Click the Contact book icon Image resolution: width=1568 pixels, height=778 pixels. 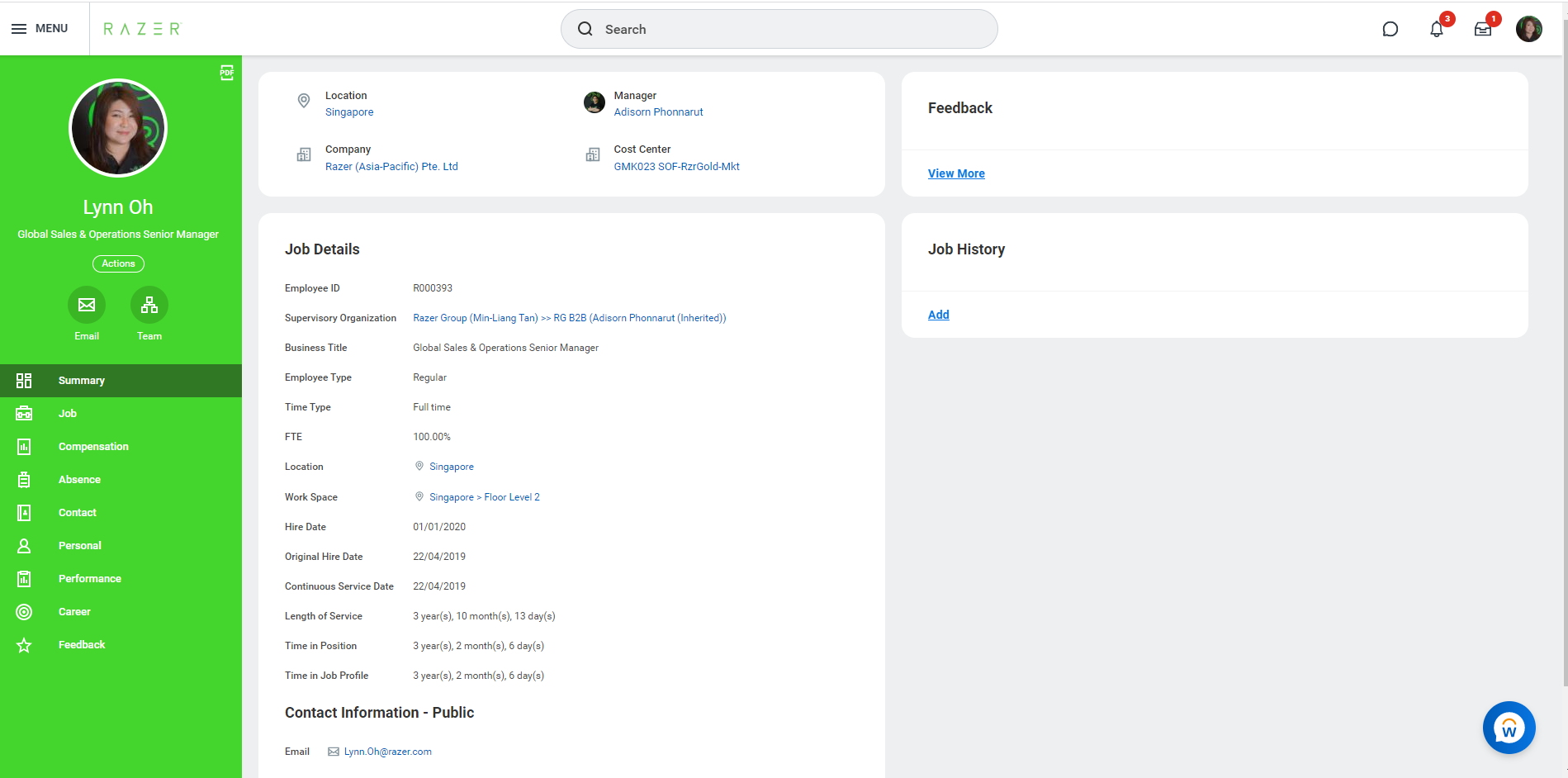[x=24, y=513]
